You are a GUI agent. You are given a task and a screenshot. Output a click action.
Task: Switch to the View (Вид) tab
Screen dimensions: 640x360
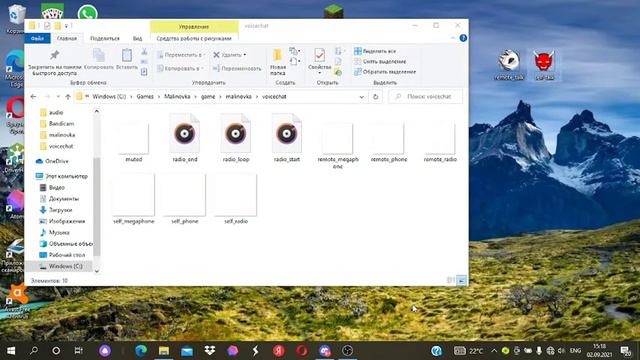coord(138,38)
